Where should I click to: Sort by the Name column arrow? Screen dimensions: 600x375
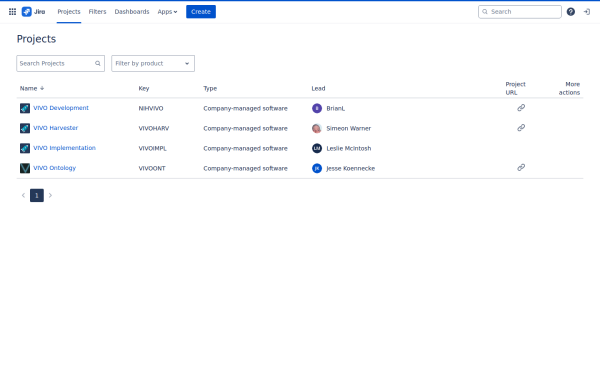42,88
